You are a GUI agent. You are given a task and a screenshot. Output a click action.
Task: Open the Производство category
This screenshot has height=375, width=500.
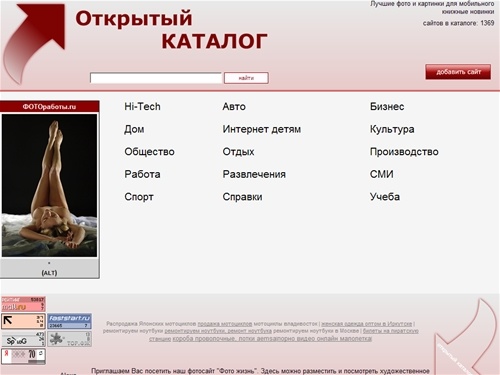404,152
